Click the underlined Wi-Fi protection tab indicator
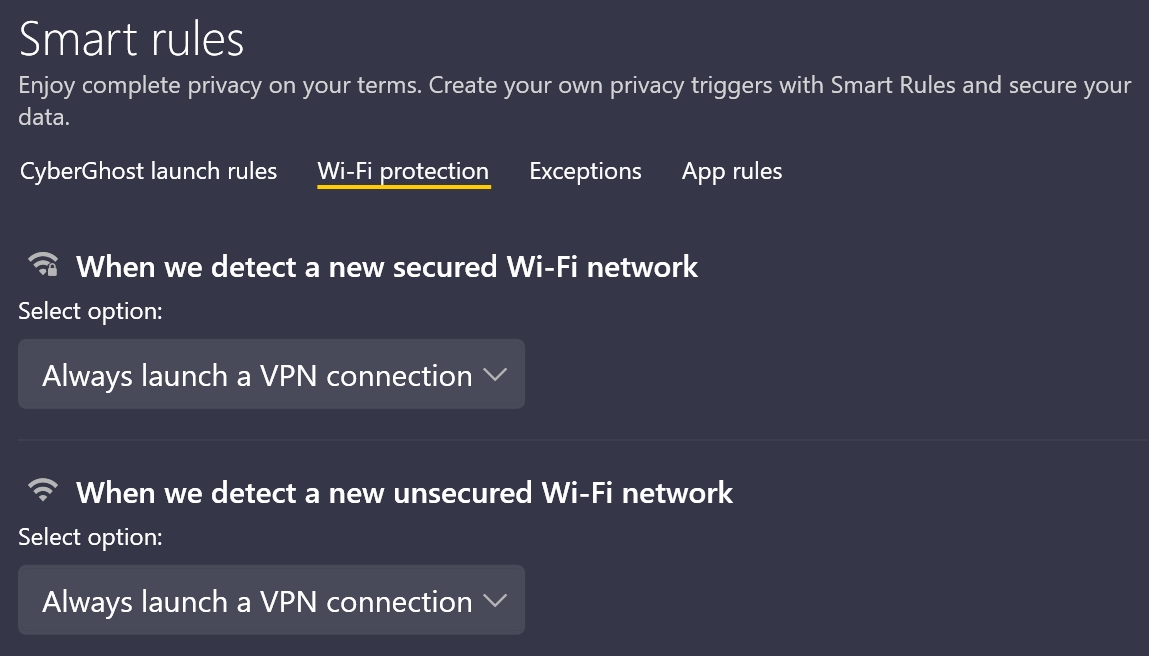Viewport: 1149px width, 656px height. (403, 186)
